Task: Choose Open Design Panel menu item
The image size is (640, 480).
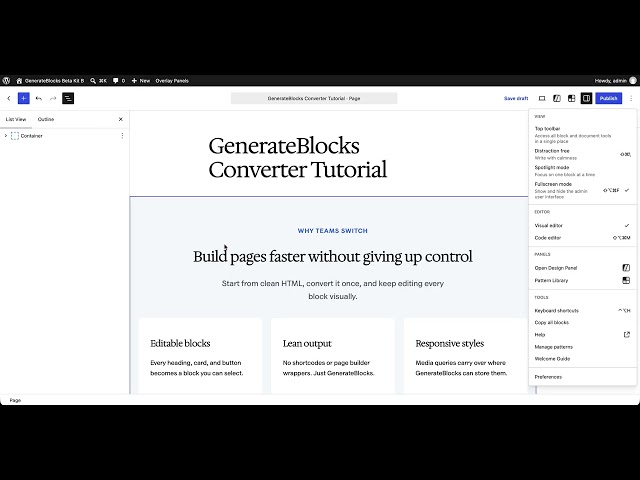Action: point(582,268)
